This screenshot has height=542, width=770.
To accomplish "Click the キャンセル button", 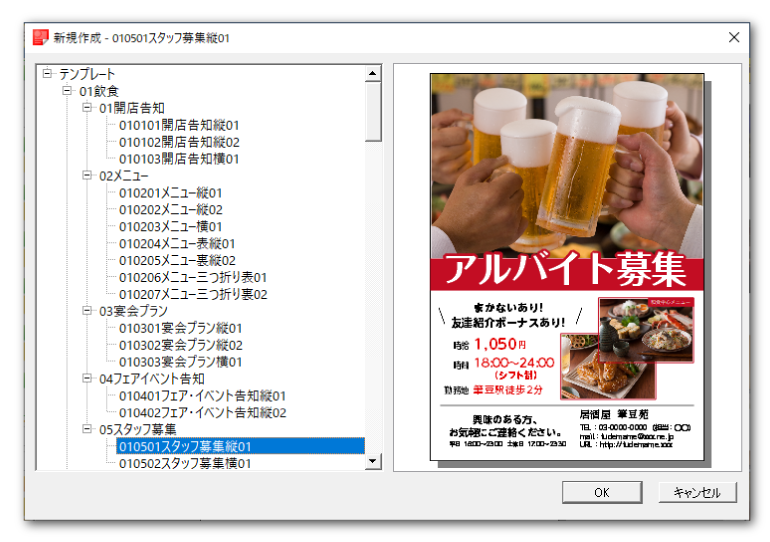I will click(697, 492).
